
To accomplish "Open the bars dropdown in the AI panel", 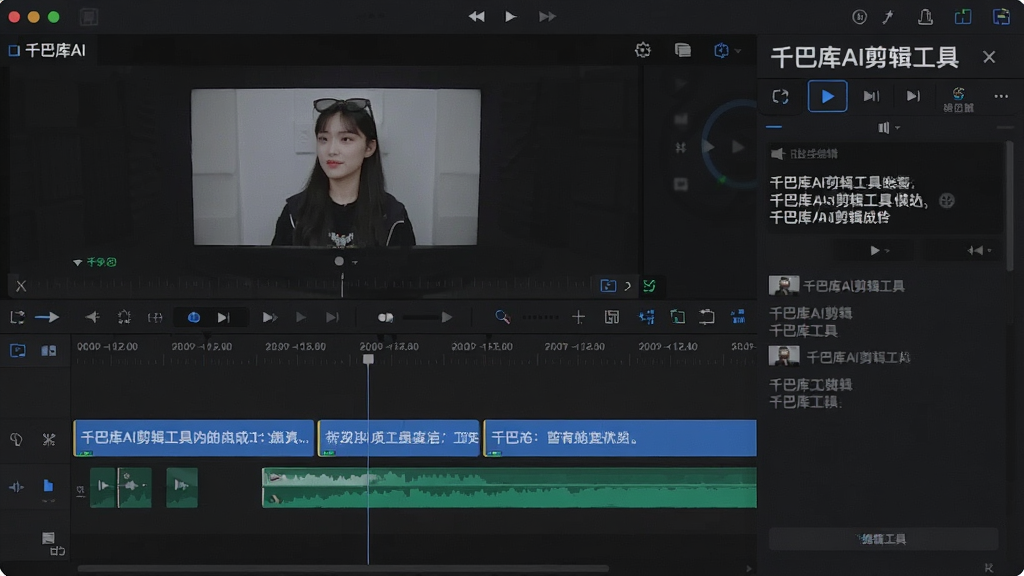I will pos(889,128).
